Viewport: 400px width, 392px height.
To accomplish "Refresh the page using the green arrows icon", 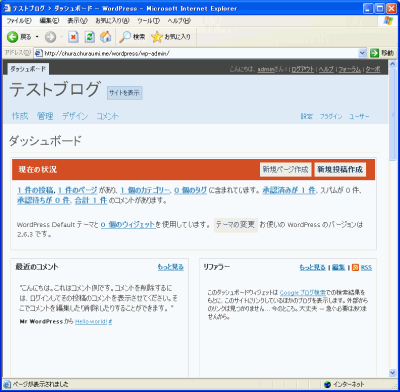I will [89, 37].
